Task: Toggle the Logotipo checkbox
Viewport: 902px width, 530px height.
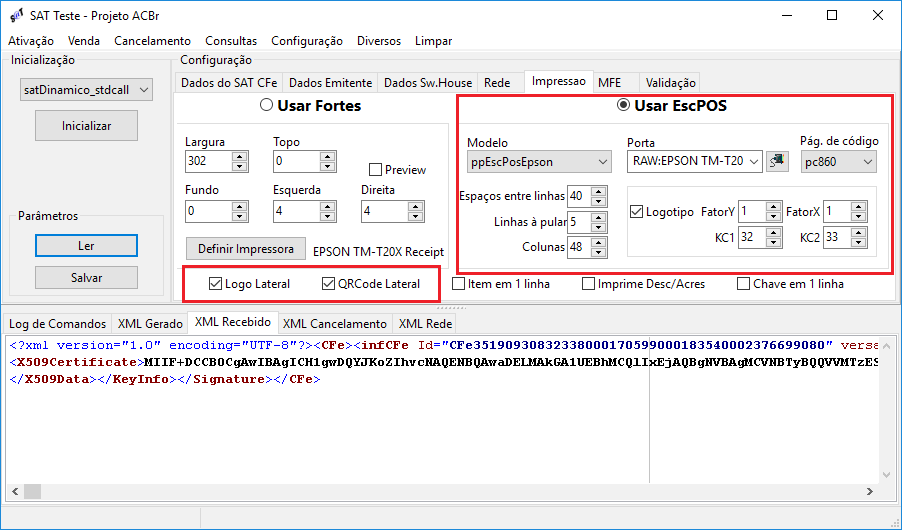Action: pyautogui.click(x=636, y=212)
